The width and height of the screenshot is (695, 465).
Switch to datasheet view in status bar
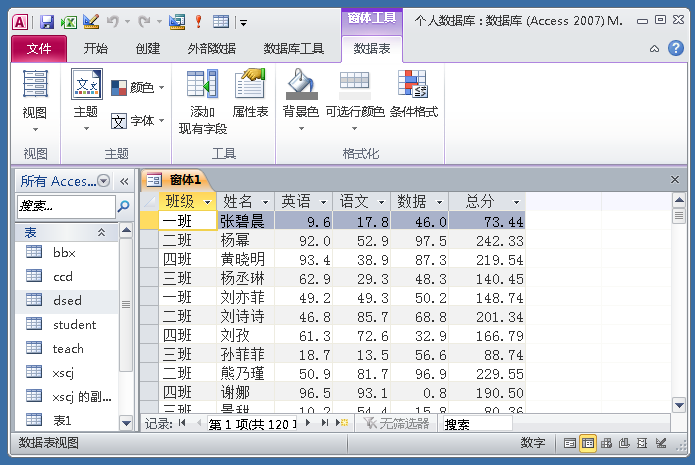pos(588,443)
